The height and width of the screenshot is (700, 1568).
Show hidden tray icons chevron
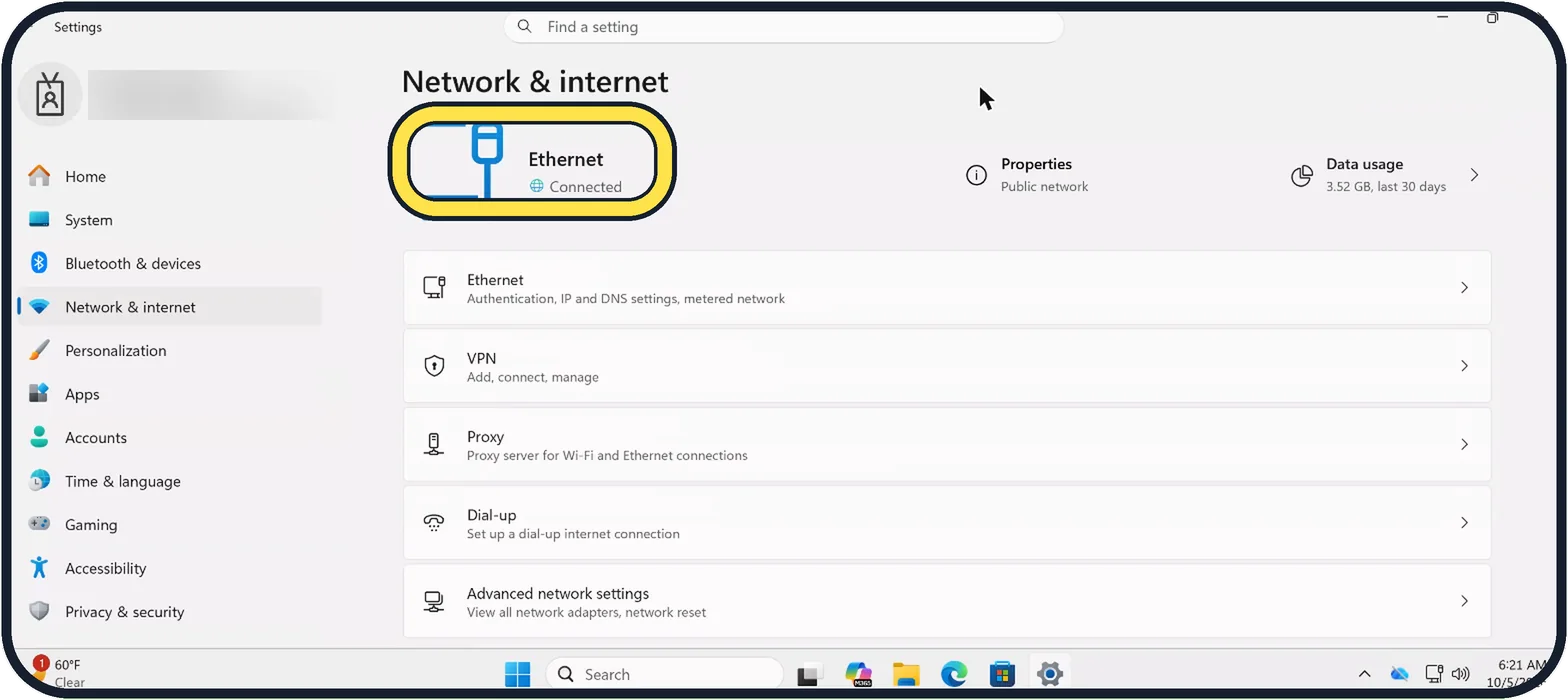click(x=1364, y=674)
